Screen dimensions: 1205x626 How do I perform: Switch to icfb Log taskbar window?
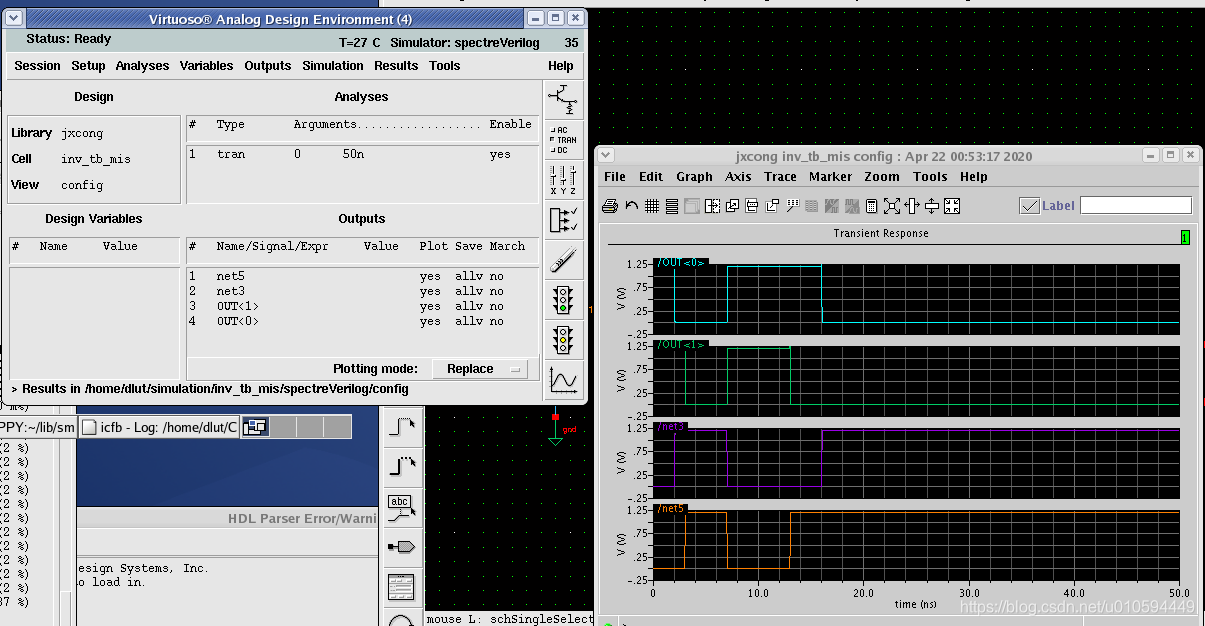click(159, 427)
